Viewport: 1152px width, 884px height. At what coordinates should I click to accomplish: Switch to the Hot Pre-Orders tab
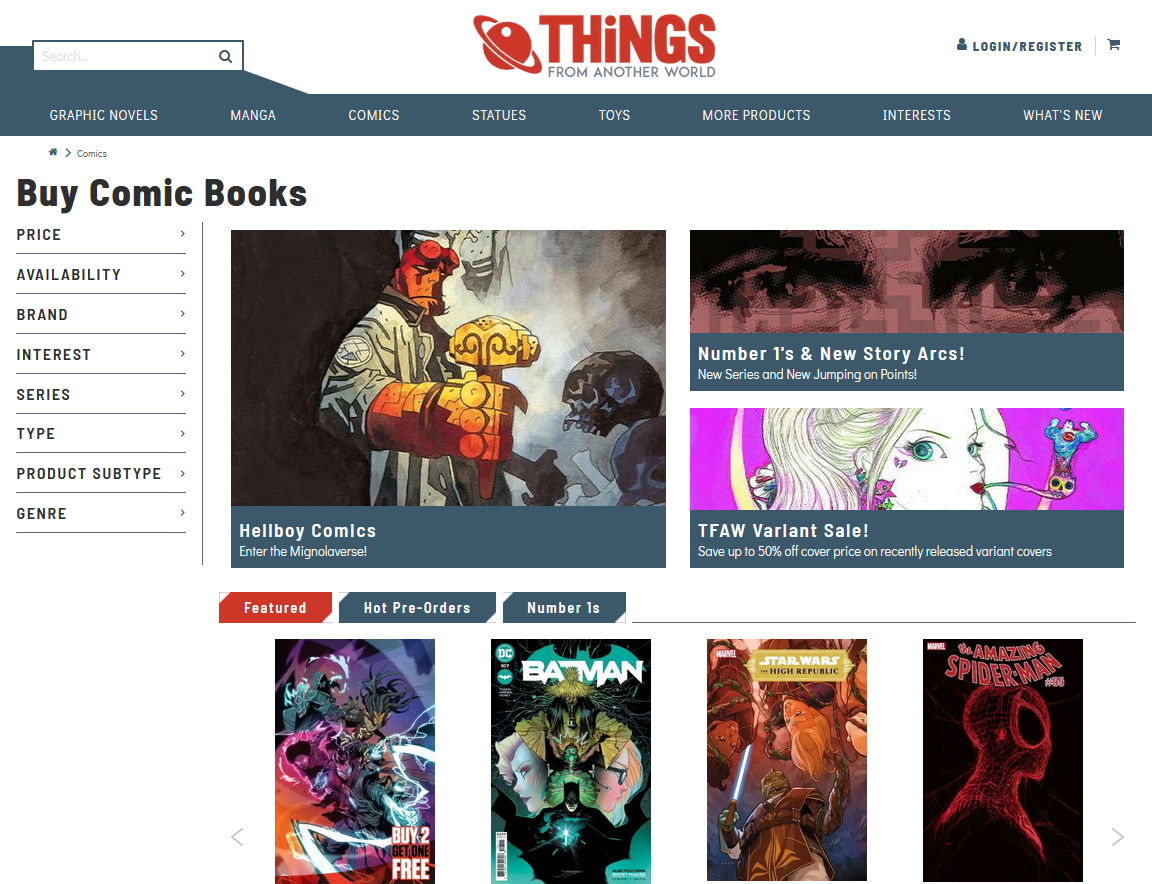point(417,608)
